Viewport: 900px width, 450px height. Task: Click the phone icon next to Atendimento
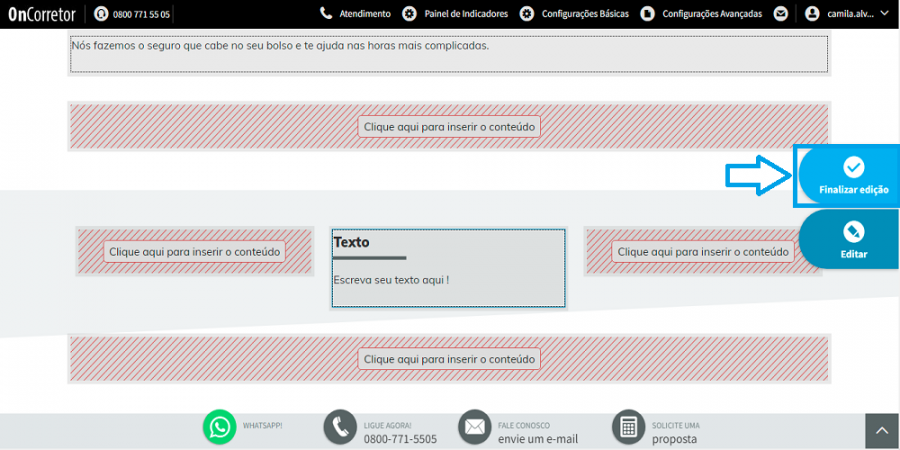coord(326,13)
